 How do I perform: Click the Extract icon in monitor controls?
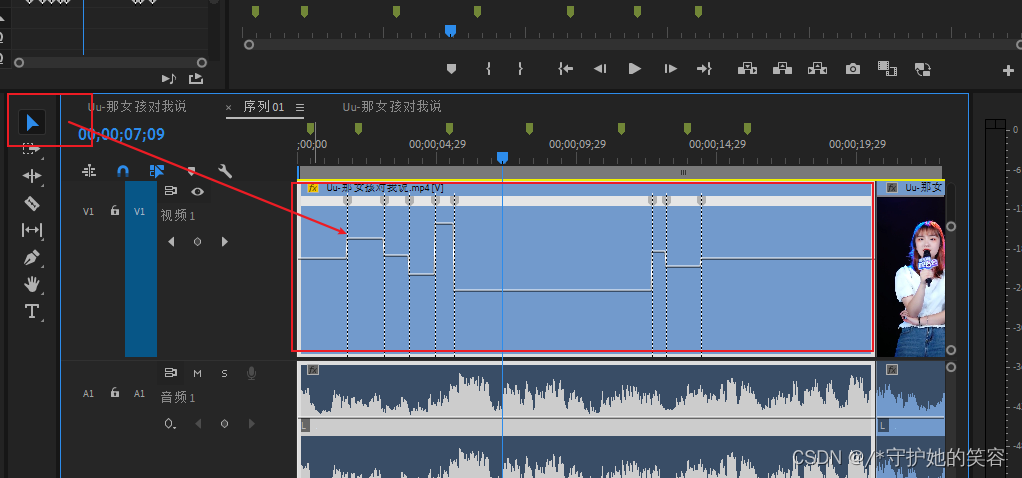click(x=817, y=68)
